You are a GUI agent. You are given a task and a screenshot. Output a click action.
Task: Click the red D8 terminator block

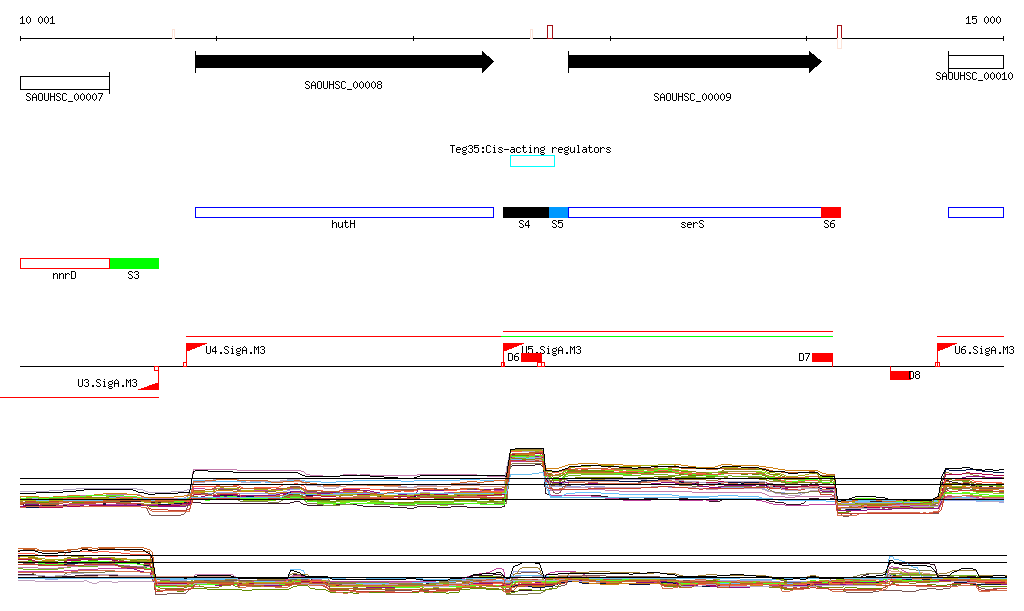[x=900, y=375]
